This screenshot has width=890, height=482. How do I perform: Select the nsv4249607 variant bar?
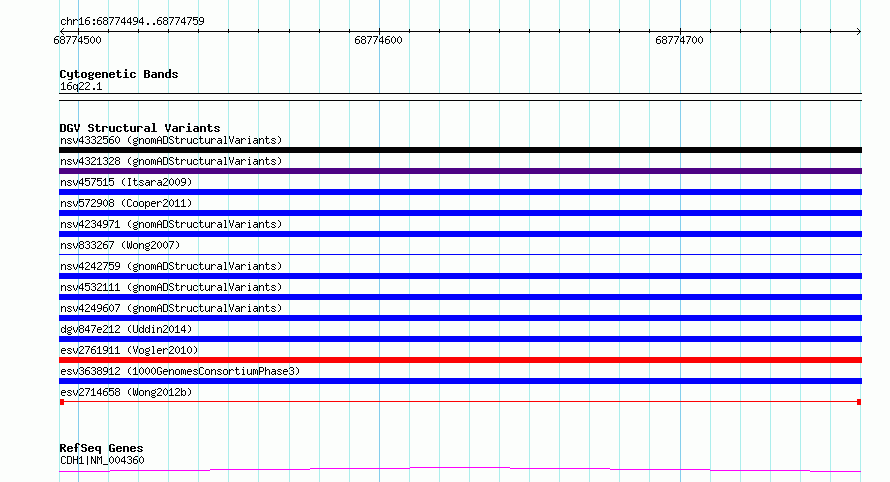(x=460, y=318)
